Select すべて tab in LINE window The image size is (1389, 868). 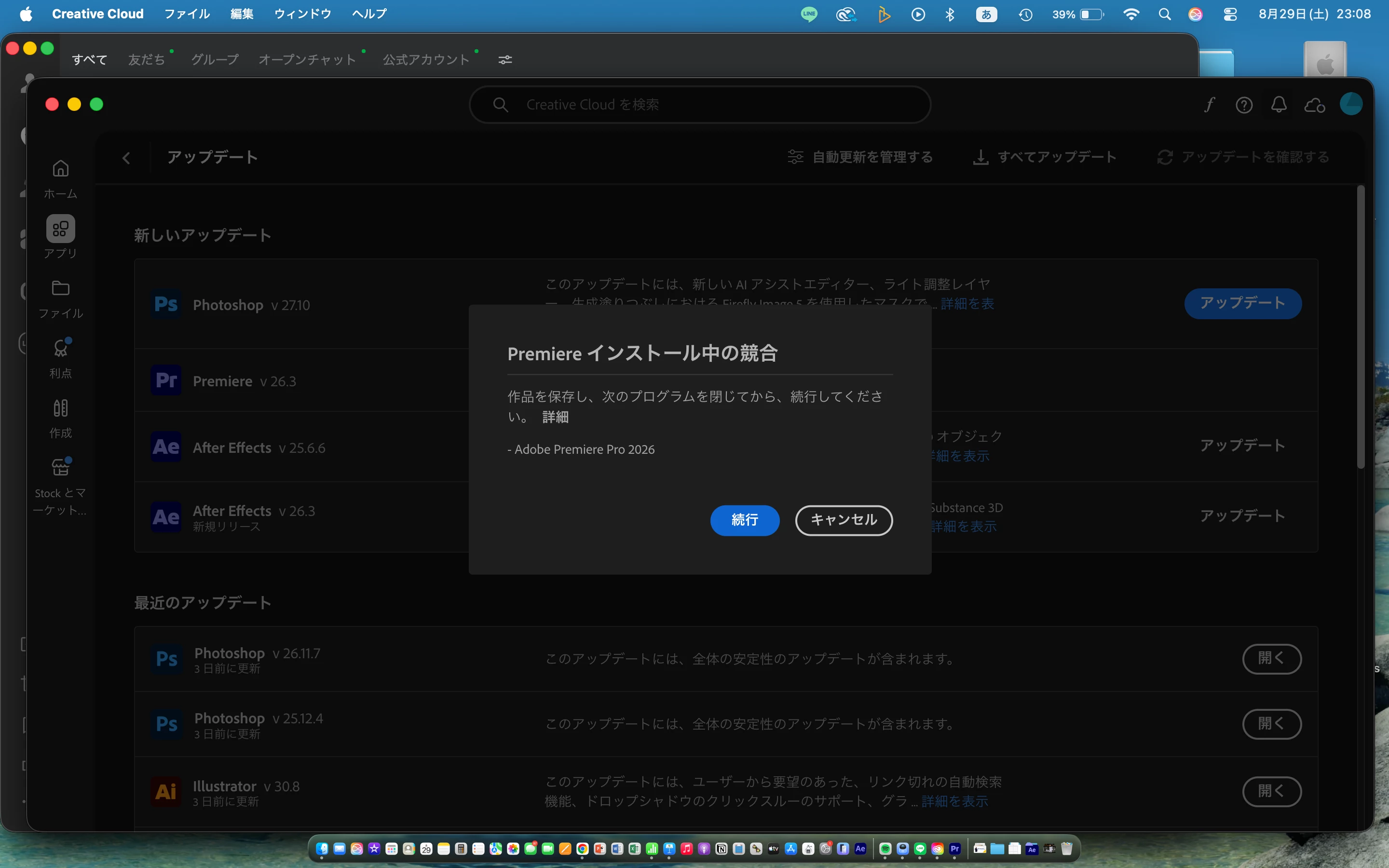coord(90,60)
